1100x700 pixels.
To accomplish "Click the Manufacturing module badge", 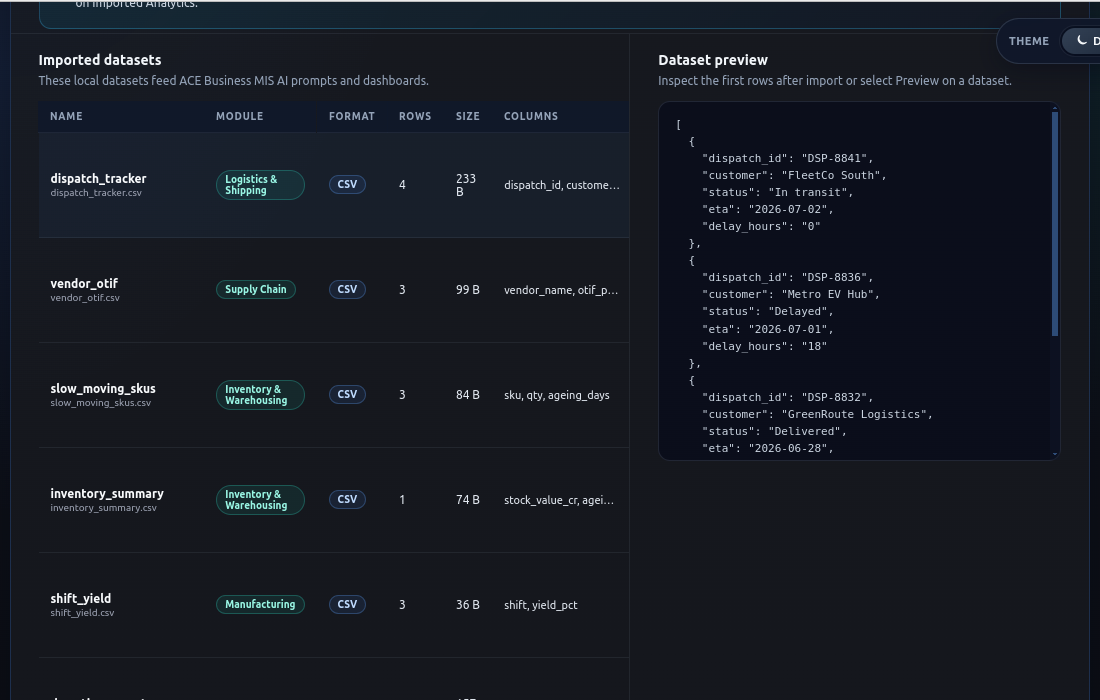I will coord(260,605).
